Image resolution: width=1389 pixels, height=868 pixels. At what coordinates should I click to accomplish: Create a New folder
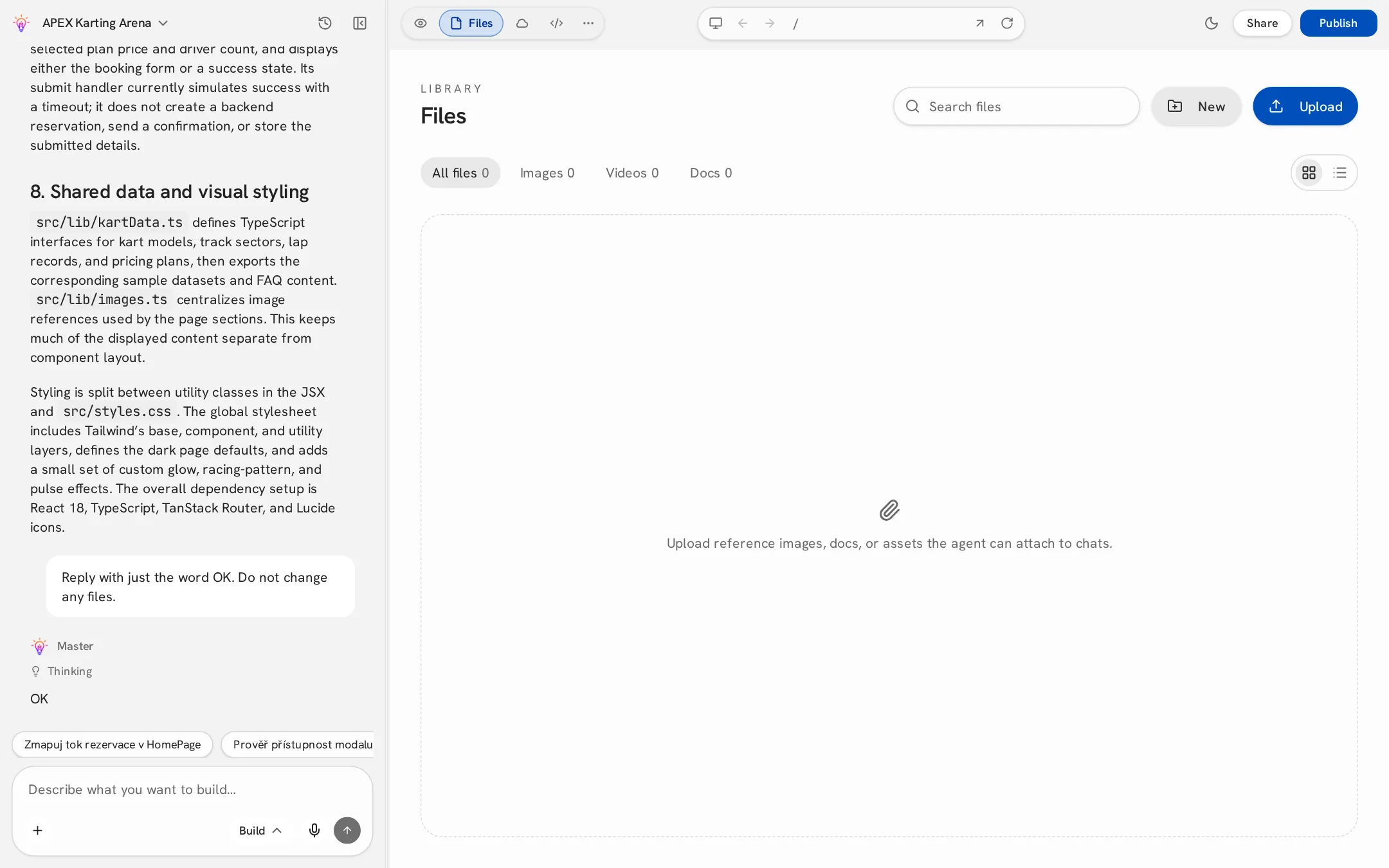click(x=1196, y=106)
